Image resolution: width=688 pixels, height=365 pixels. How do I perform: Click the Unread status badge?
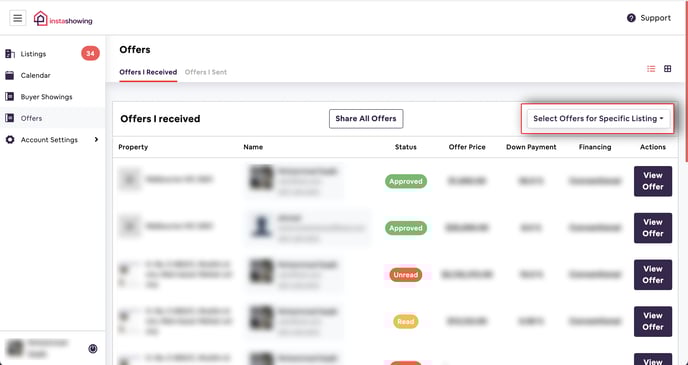tap(406, 275)
